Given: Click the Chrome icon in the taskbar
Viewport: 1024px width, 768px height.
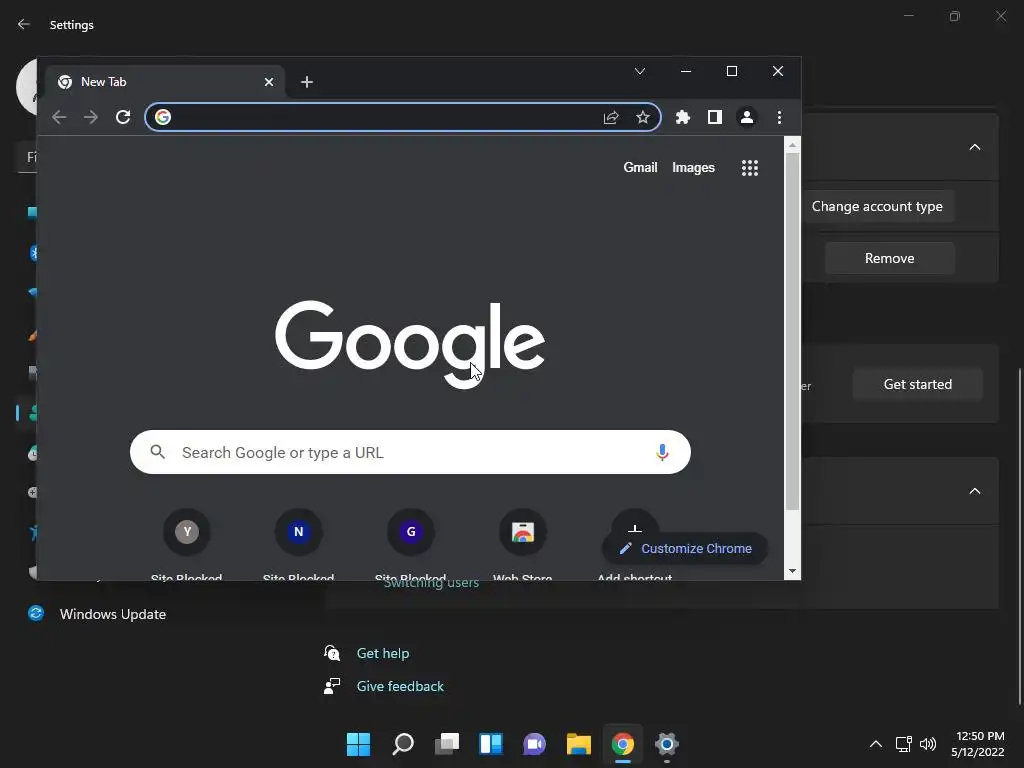Looking at the screenshot, I should pyautogui.click(x=622, y=744).
